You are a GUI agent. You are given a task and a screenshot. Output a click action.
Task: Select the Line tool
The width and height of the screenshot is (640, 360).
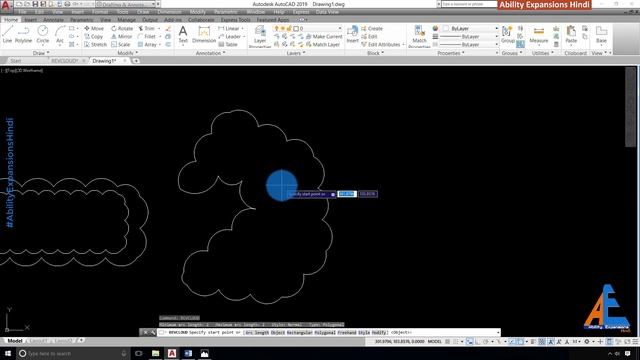[7, 34]
